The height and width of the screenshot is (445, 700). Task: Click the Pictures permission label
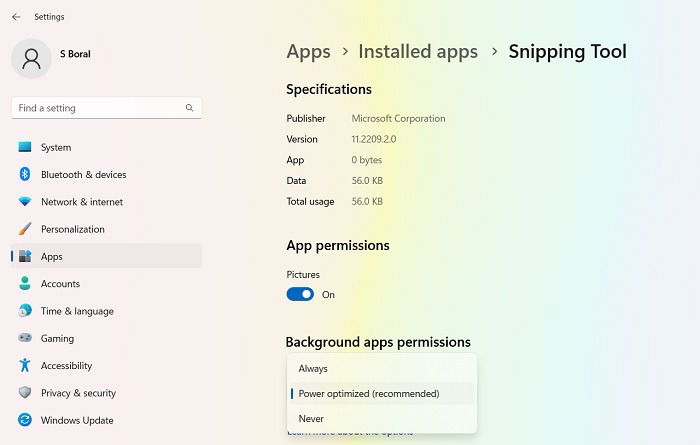(303, 274)
